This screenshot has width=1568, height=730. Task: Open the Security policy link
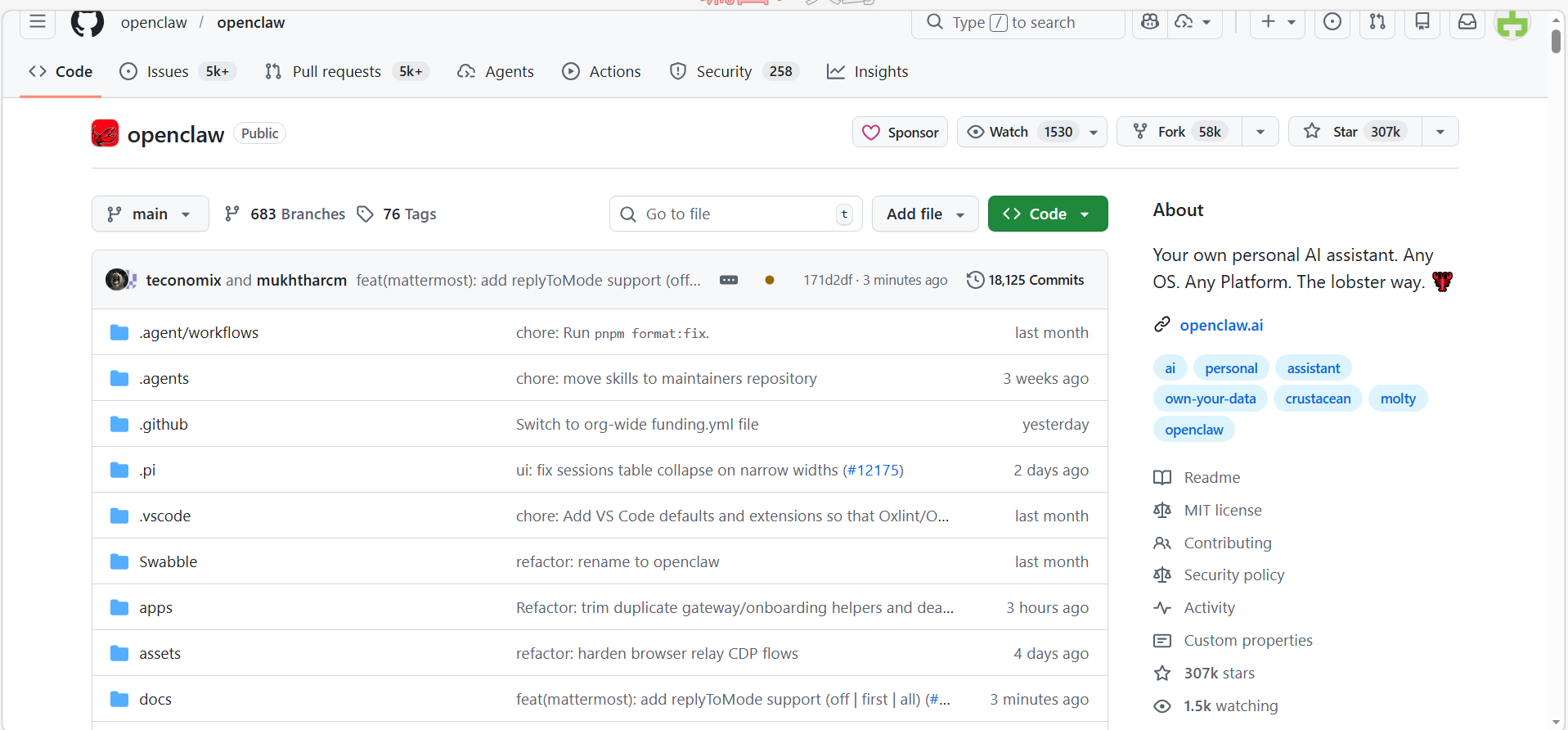[x=1234, y=575]
